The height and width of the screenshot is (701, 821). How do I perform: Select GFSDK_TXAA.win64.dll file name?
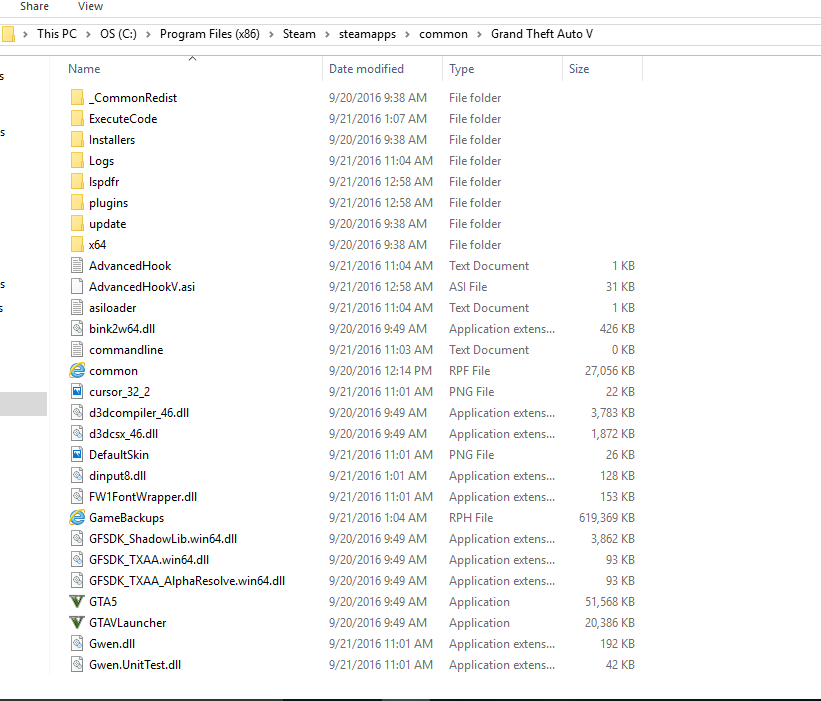tap(149, 560)
